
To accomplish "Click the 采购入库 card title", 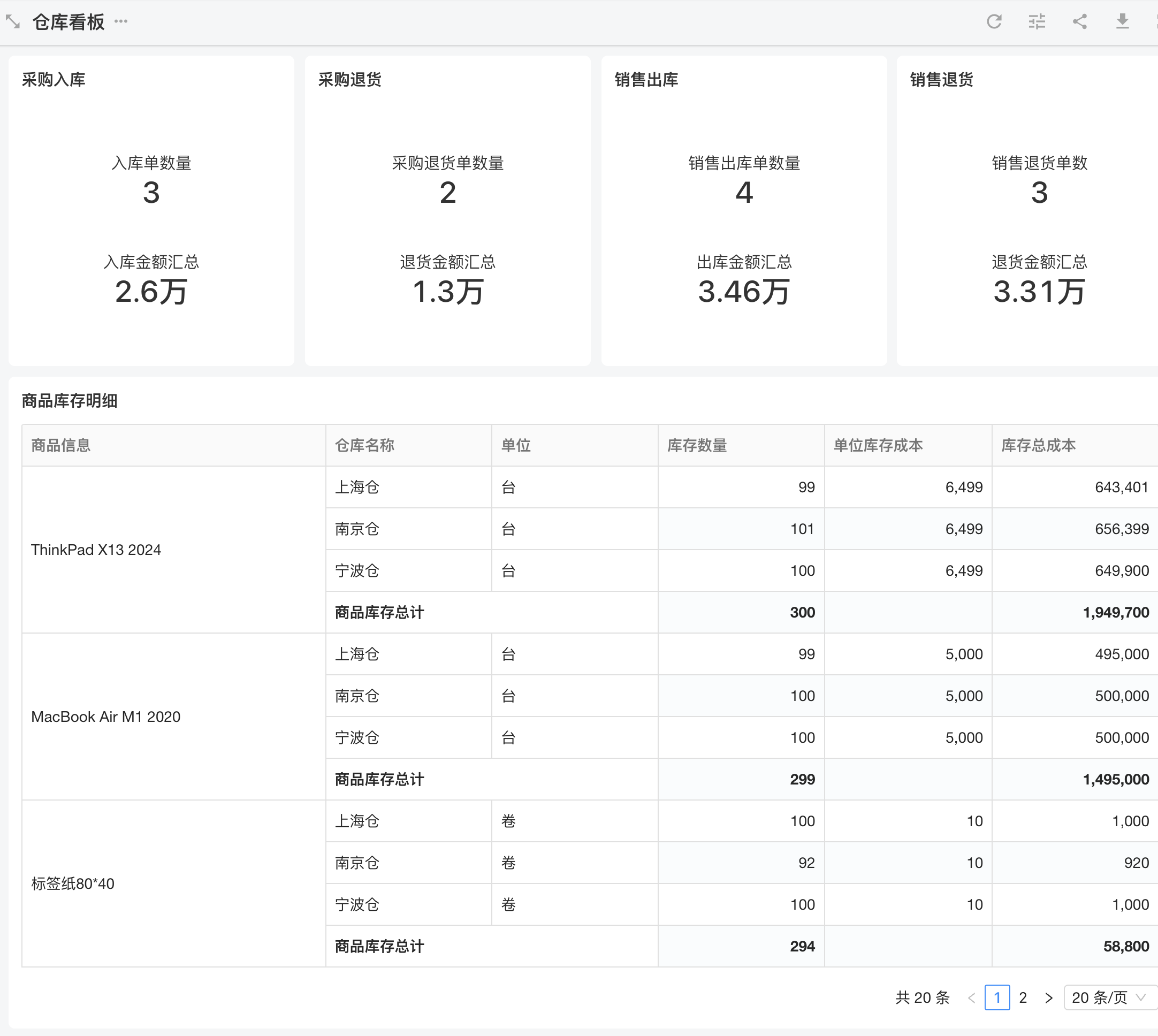I will point(54,80).
